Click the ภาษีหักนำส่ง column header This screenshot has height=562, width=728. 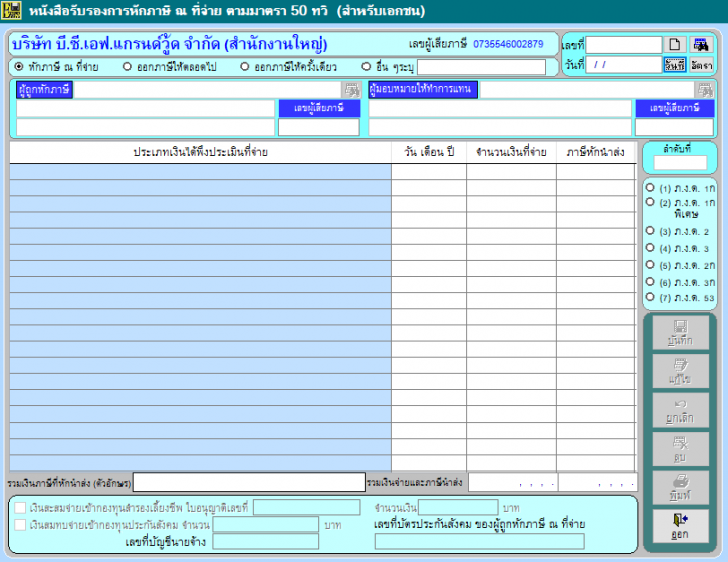click(596, 152)
